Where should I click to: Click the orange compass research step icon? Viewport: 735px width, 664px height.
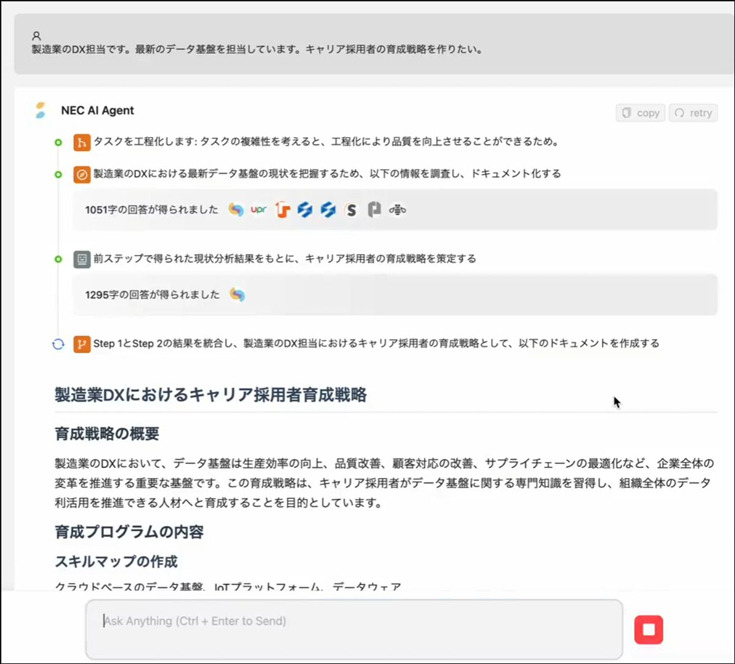82,174
